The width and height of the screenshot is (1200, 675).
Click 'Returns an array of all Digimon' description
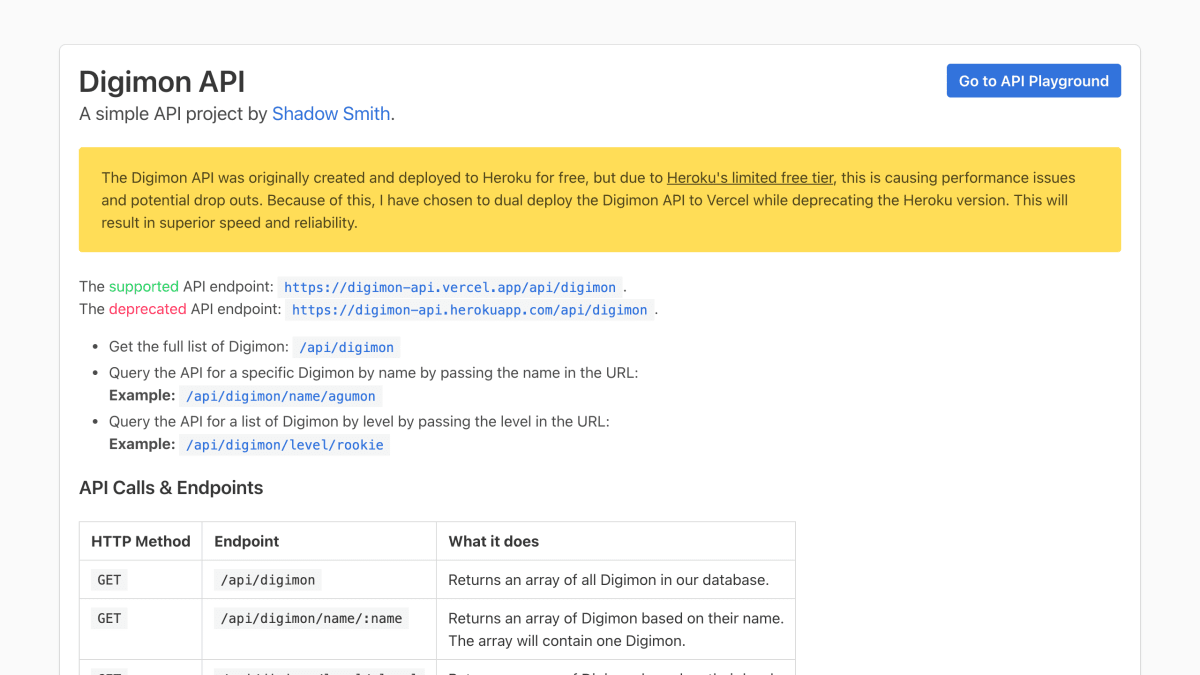click(x=608, y=580)
